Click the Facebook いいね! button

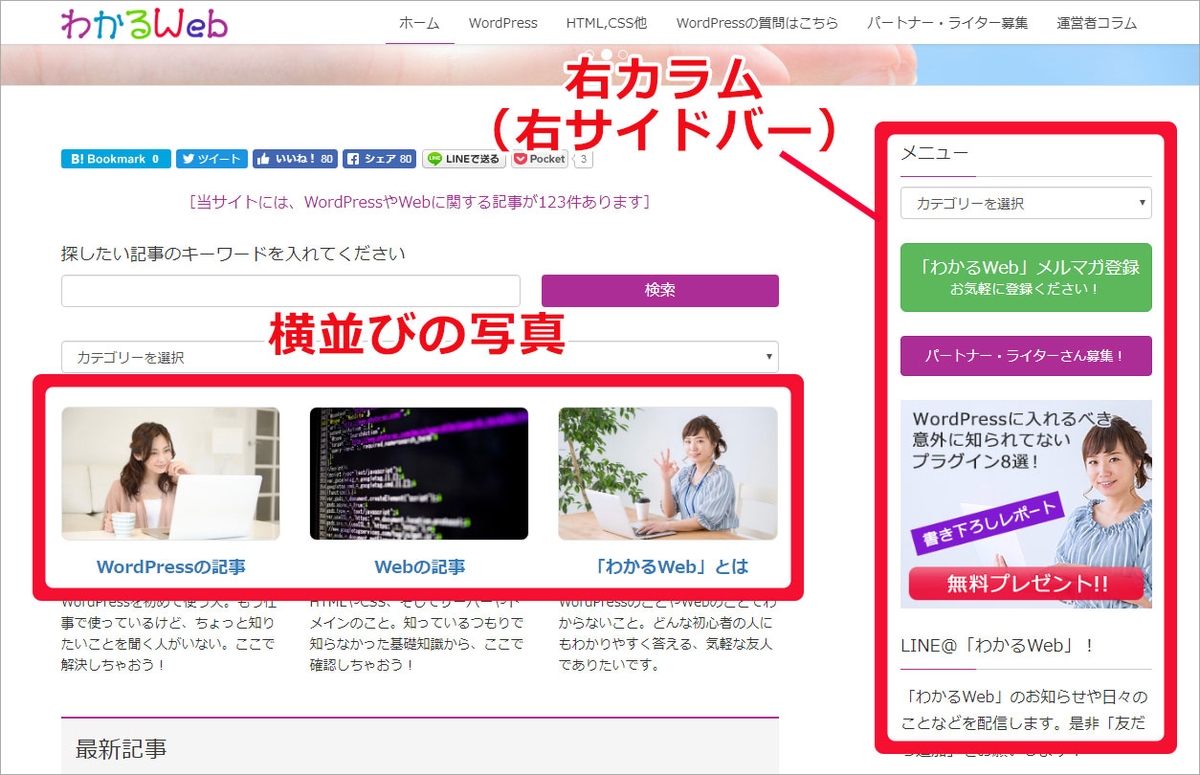295,159
